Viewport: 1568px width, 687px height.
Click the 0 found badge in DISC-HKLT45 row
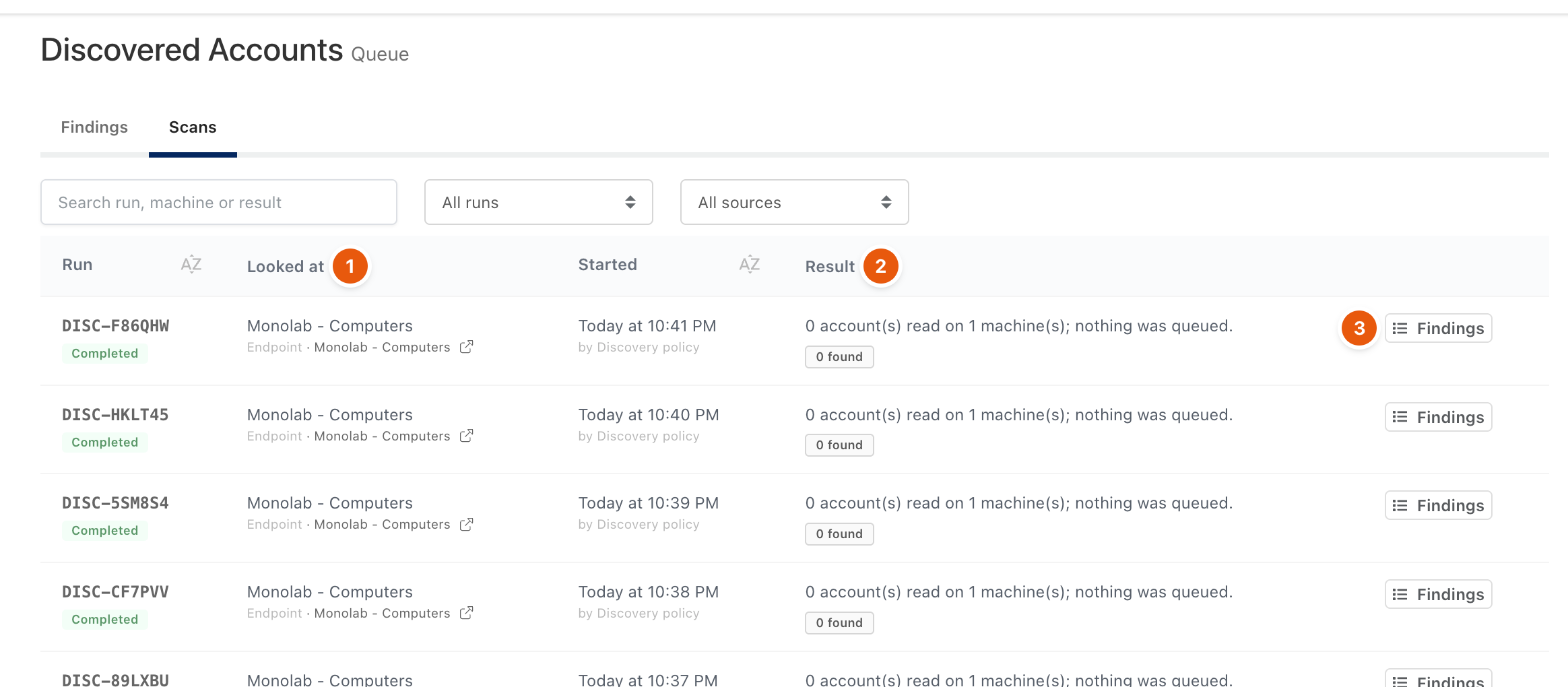pyautogui.click(x=839, y=445)
